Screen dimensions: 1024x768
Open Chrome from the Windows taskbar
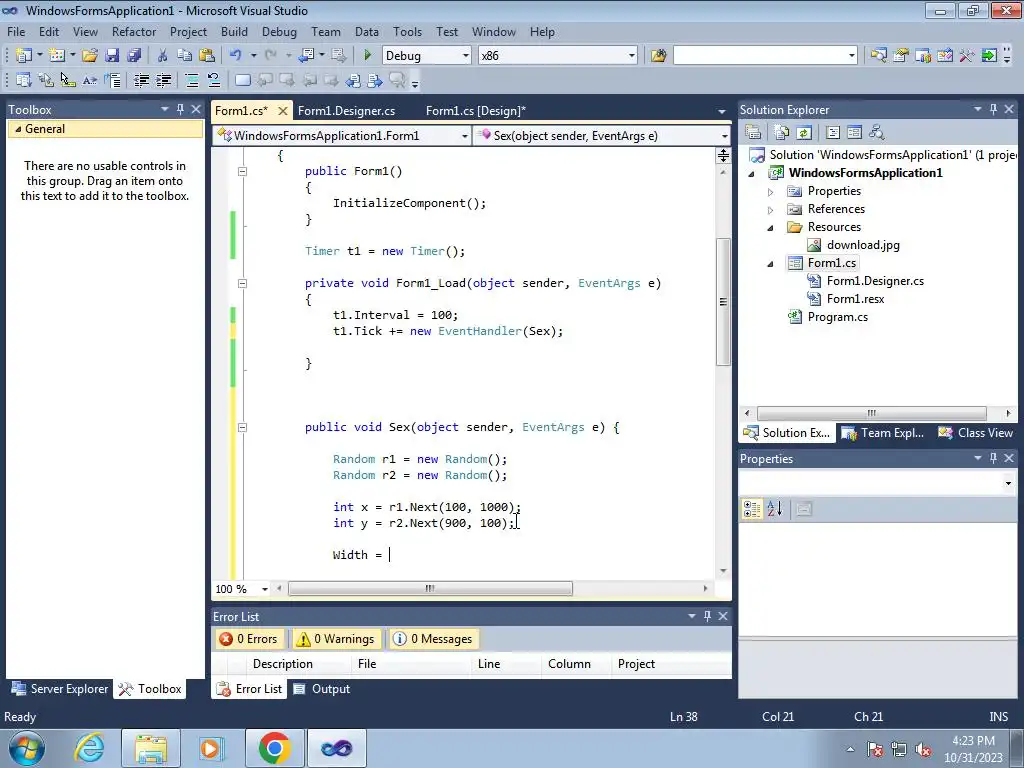tap(274, 748)
